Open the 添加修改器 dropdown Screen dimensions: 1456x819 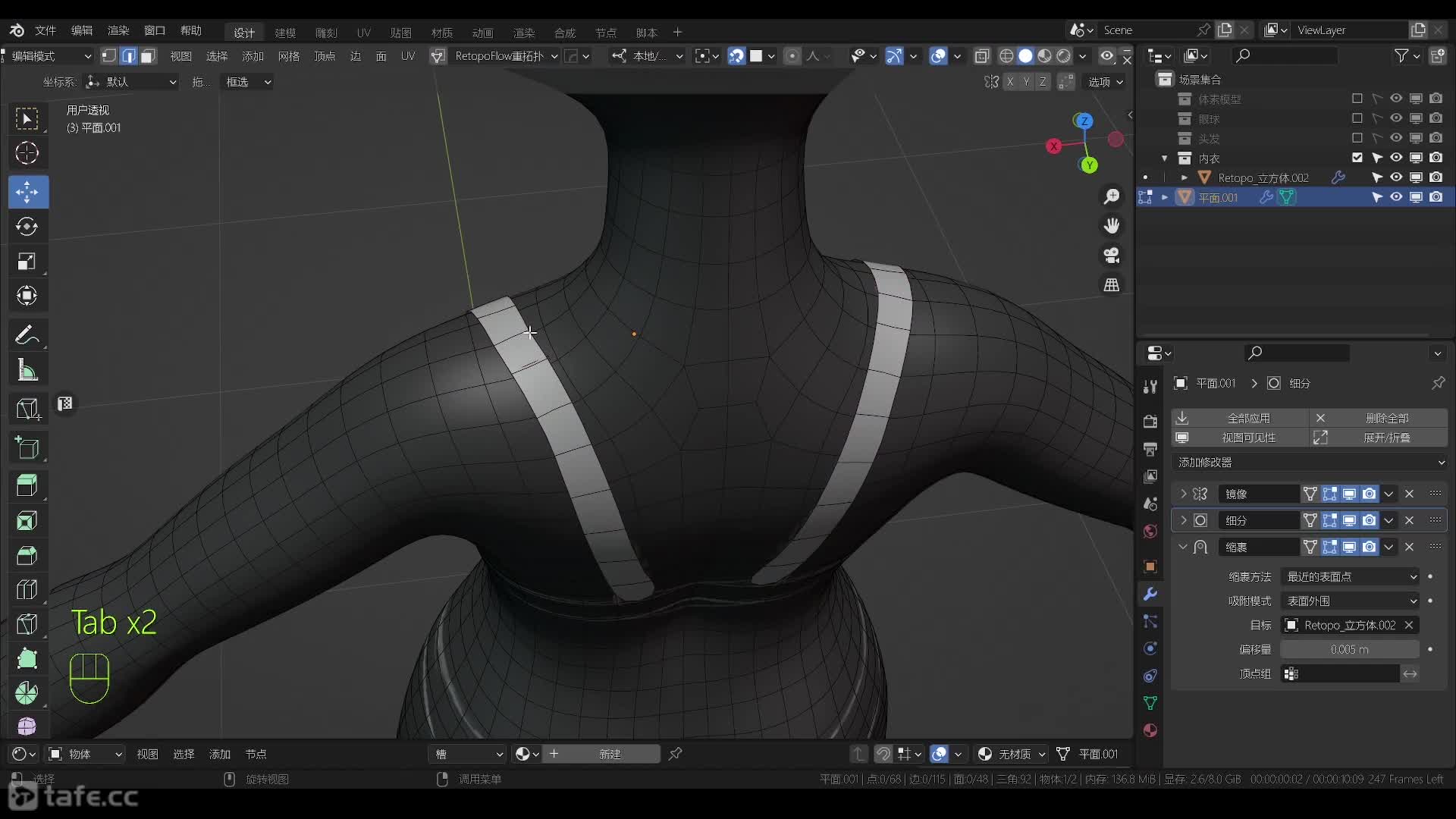pos(1310,463)
